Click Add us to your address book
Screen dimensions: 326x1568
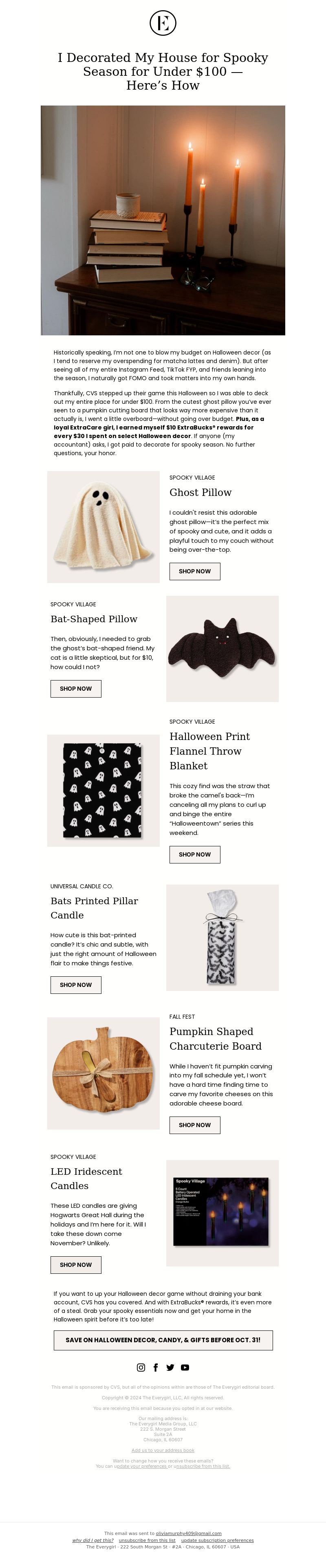point(163,1450)
